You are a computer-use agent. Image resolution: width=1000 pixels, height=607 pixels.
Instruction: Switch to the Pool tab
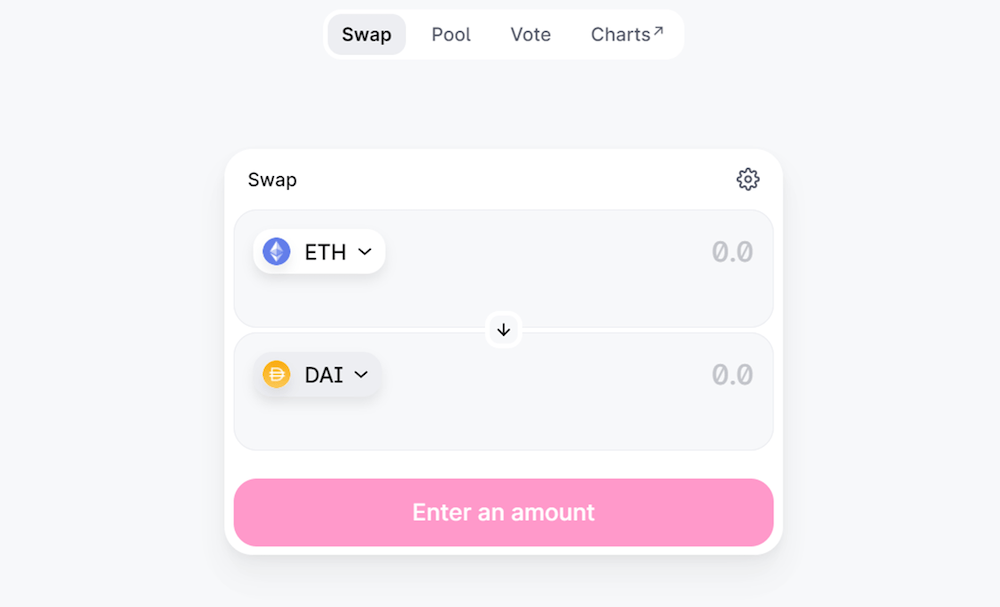point(451,35)
